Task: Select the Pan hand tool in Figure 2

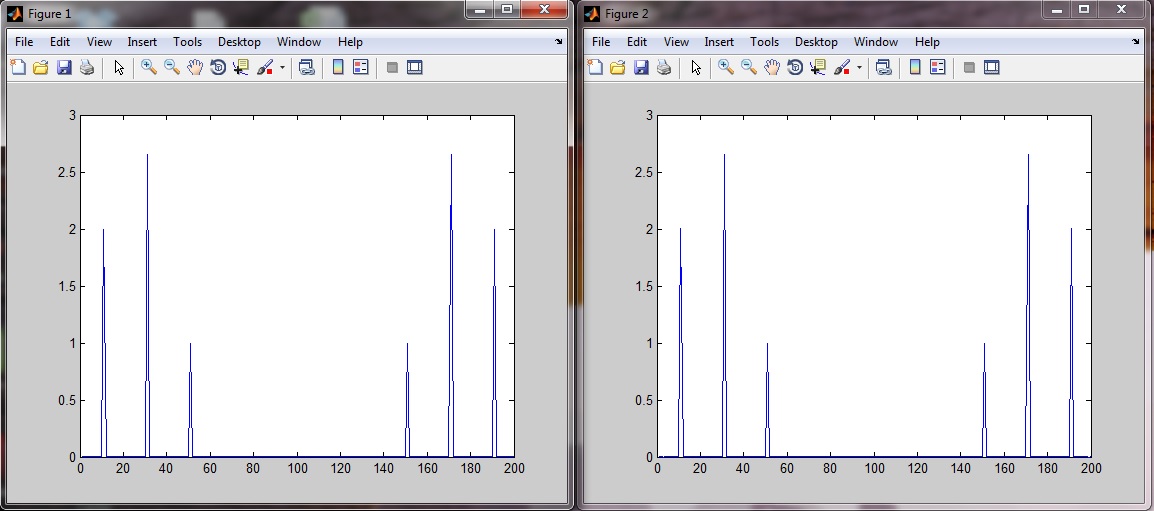Action: tap(772, 68)
